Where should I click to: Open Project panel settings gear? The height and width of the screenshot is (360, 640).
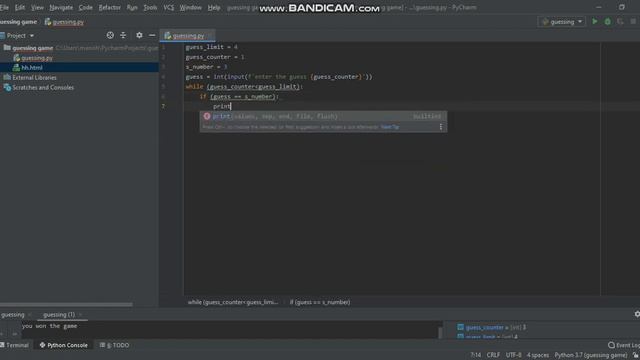point(139,36)
